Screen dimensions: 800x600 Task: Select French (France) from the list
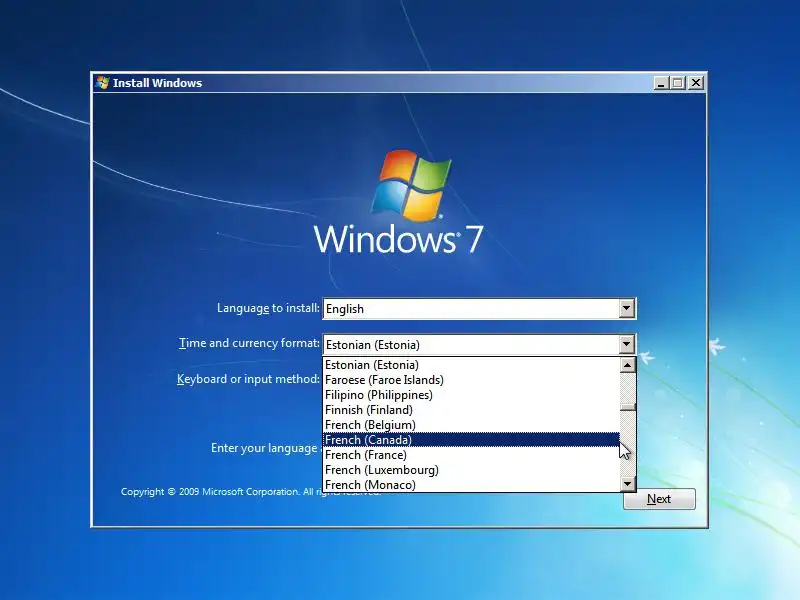471,455
